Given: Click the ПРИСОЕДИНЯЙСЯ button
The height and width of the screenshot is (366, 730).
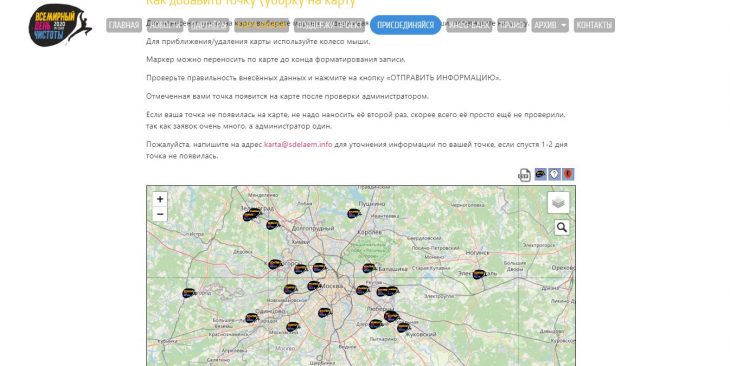Looking at the screenshot, I should pos(406,25).
